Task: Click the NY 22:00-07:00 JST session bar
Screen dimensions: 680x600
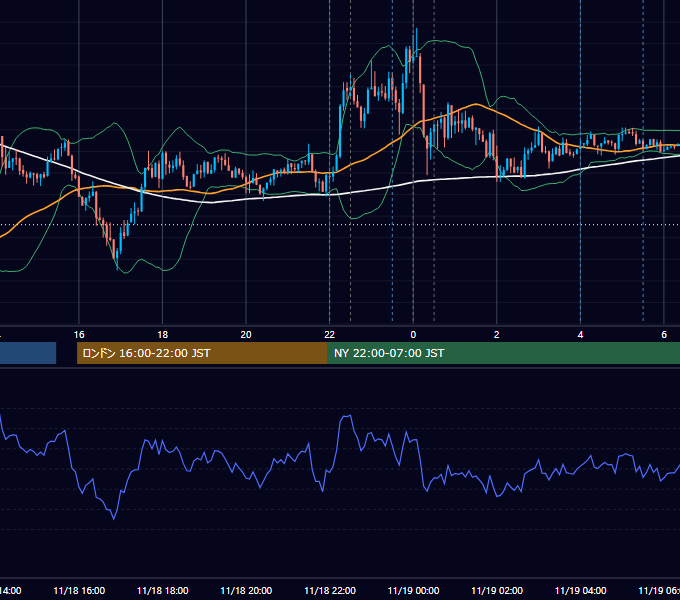Action: pos(503,353)
